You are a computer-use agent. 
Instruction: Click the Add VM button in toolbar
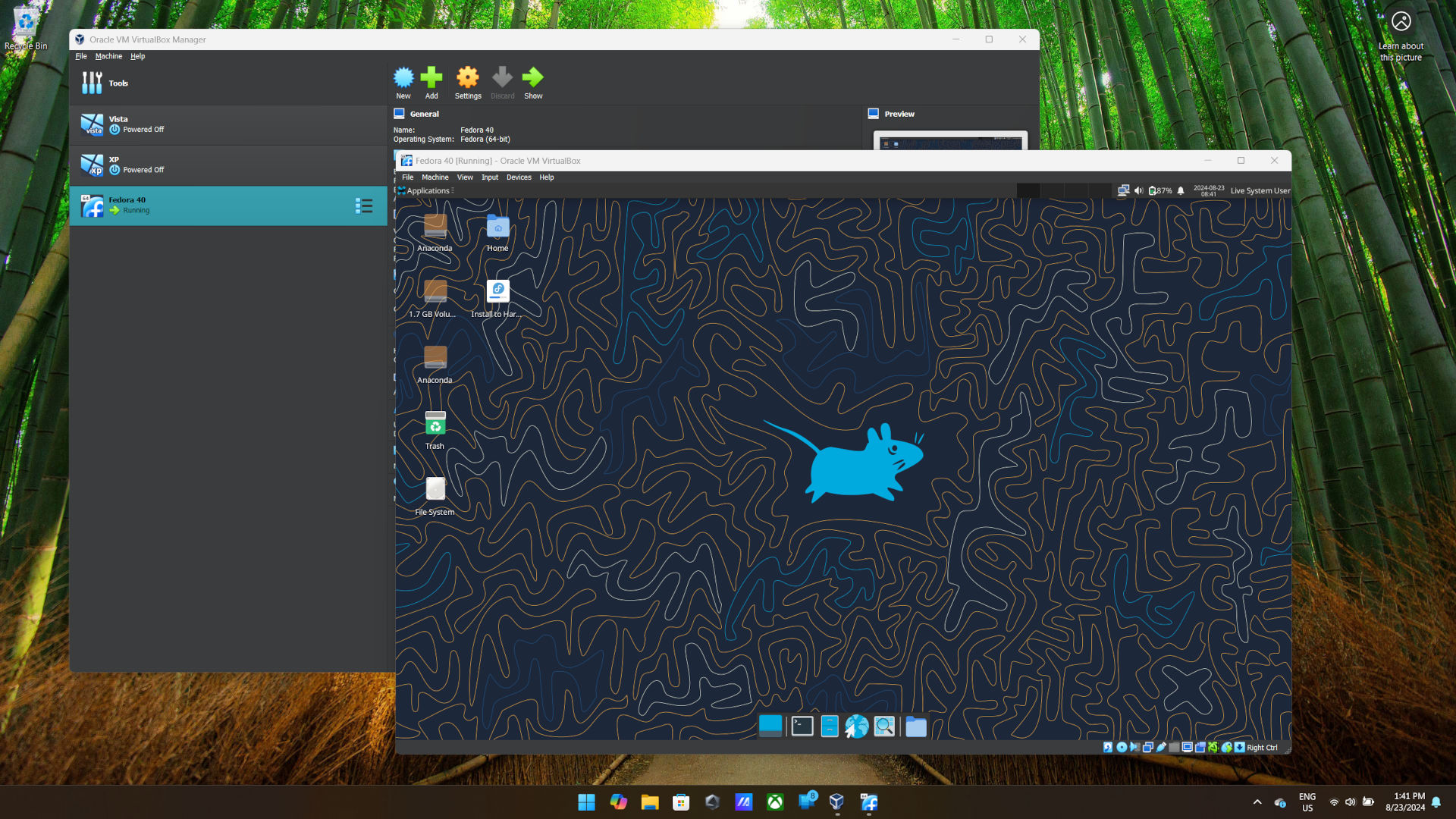tap(432, 82)
